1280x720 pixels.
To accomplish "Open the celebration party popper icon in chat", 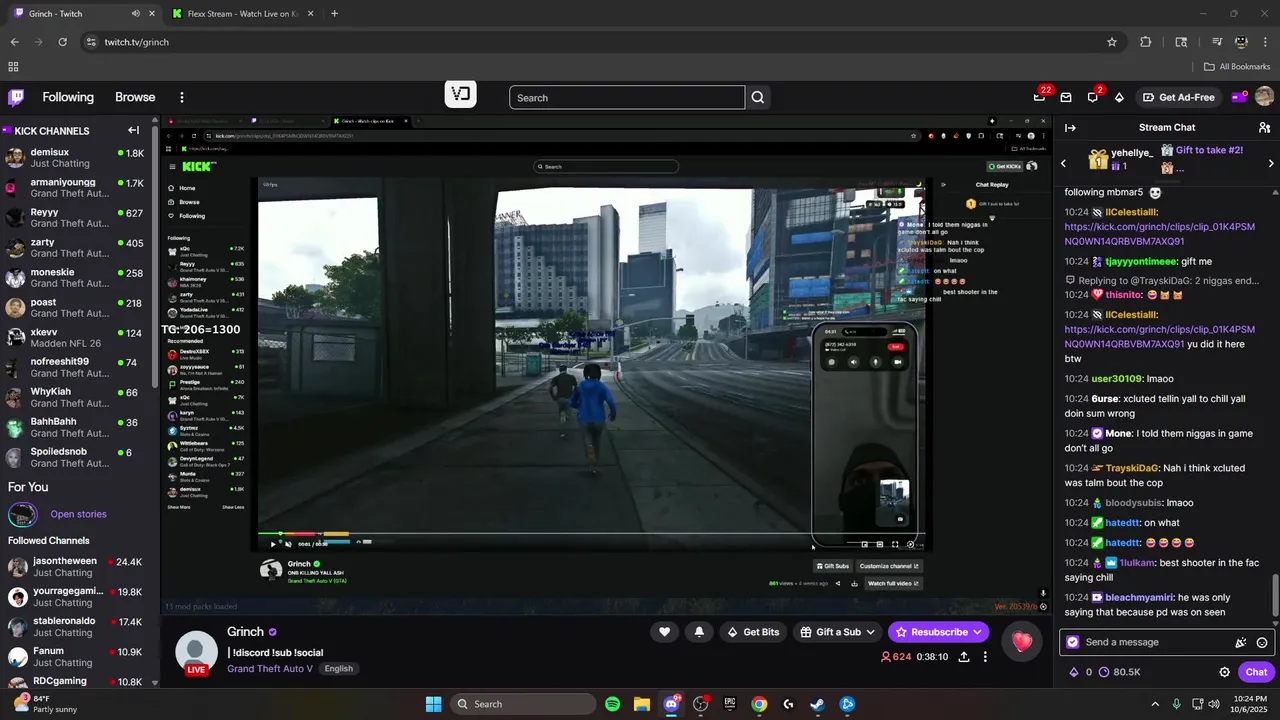I will pos(1241,643).
